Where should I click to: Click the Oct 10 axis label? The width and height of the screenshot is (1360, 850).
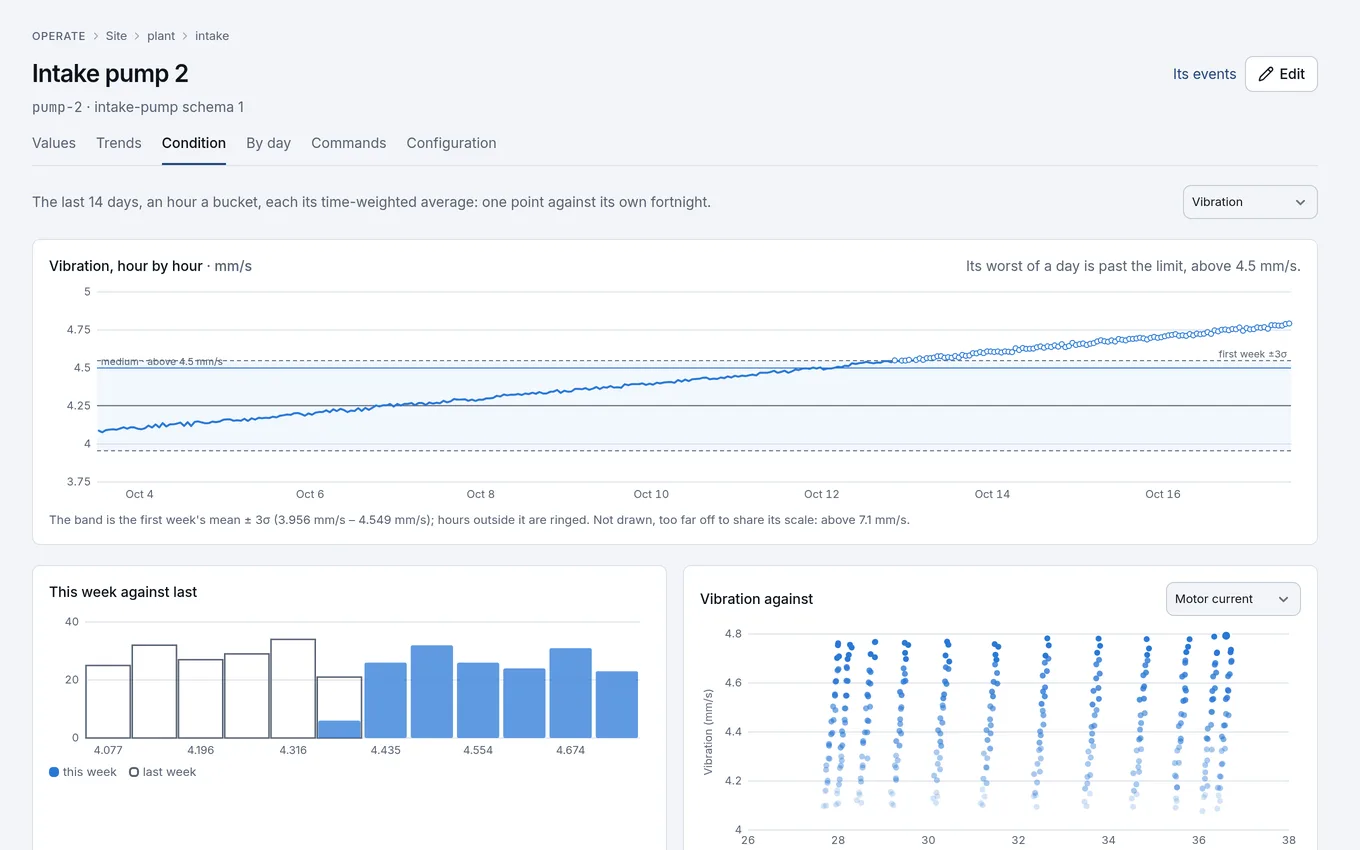(x=651, y=494)
